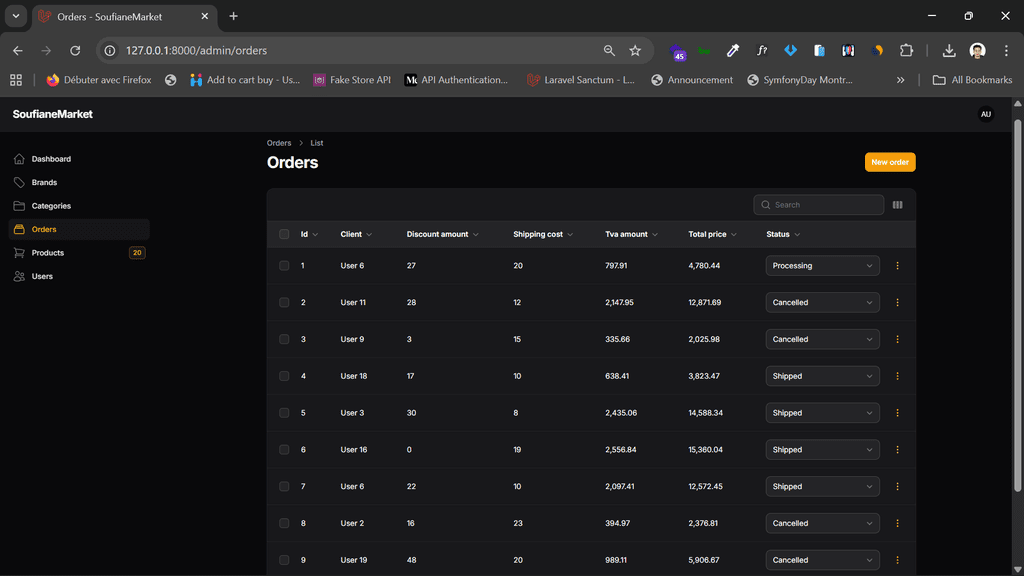Open the Dashboard sidebar item
The width and height of the screenshot is (1024, 576).
coord(51,159)
